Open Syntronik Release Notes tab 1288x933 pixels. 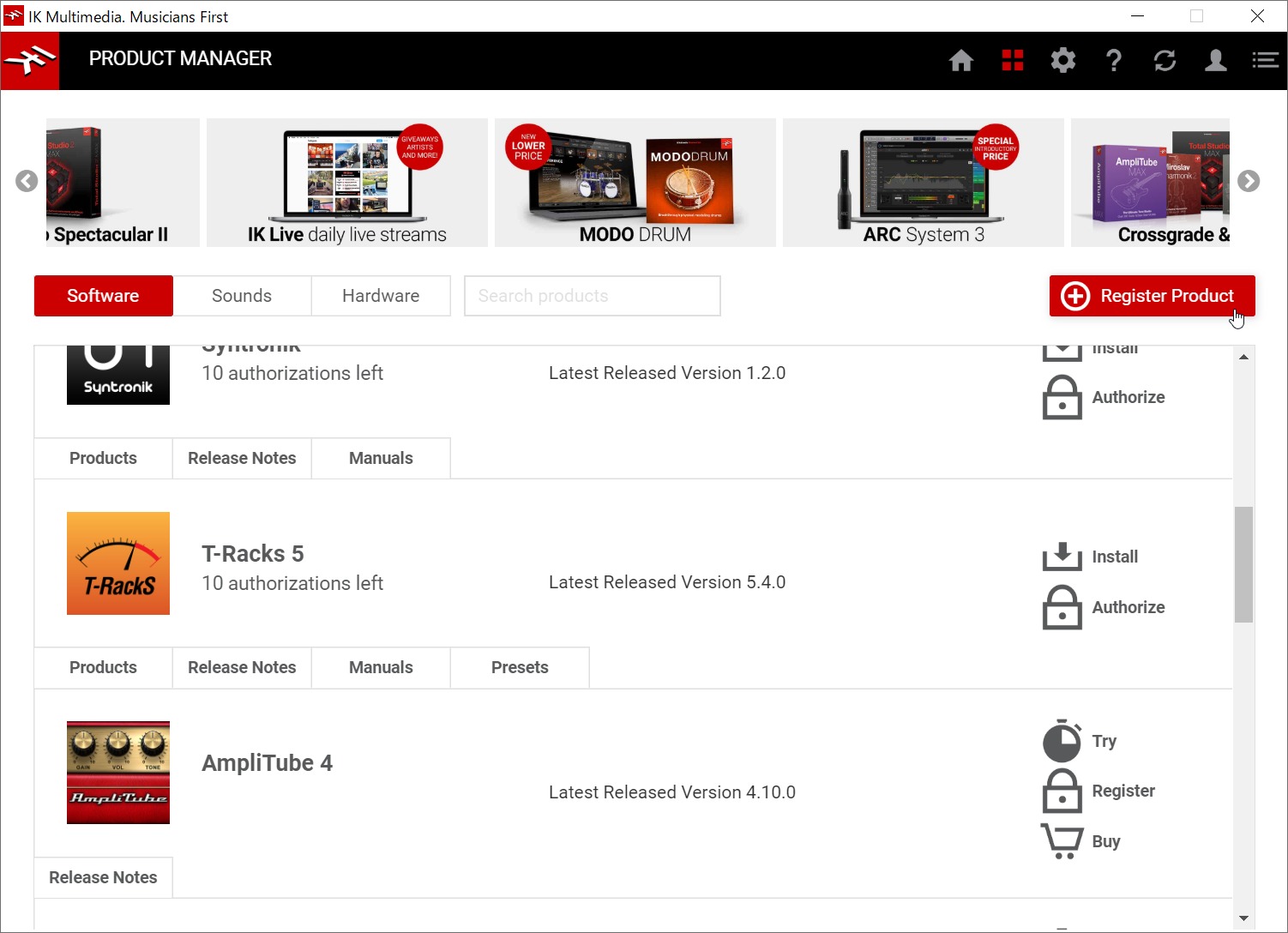[242, 458]
